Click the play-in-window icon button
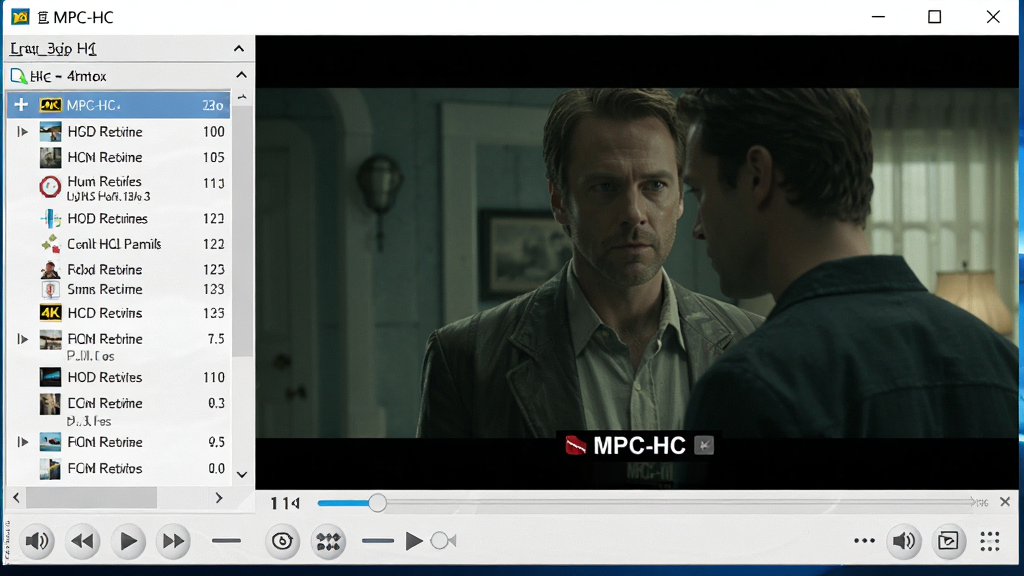Image resolution: width=1024 pixels, height=576 pixels. [948, 541]
